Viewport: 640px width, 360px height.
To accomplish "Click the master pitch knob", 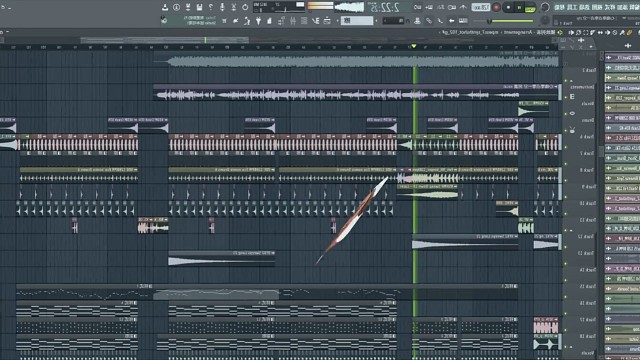I will [x=544, y=20].
